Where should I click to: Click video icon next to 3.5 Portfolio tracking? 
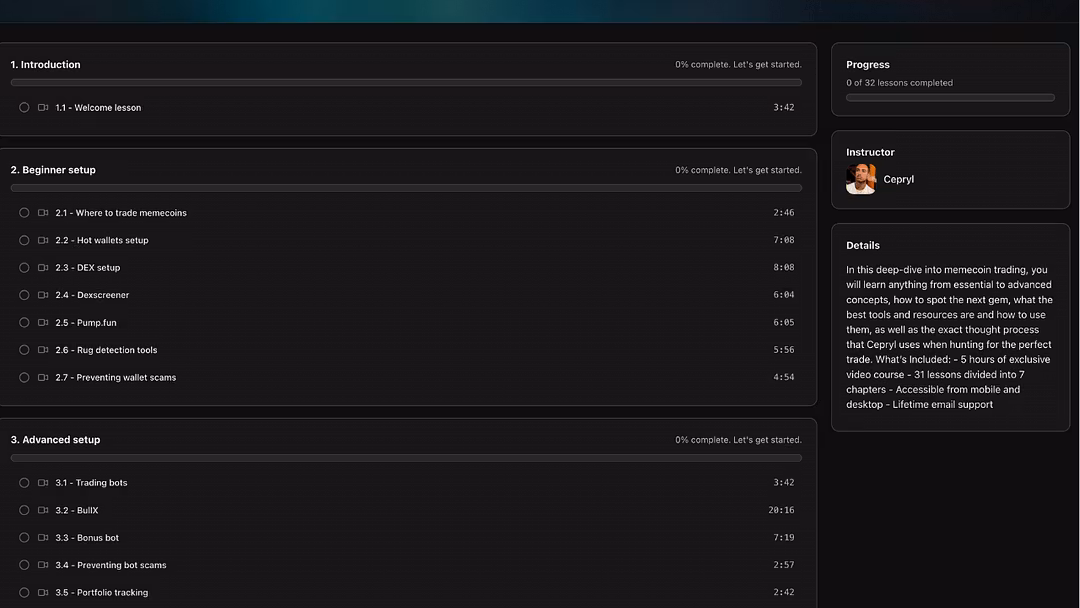point(43,592)
